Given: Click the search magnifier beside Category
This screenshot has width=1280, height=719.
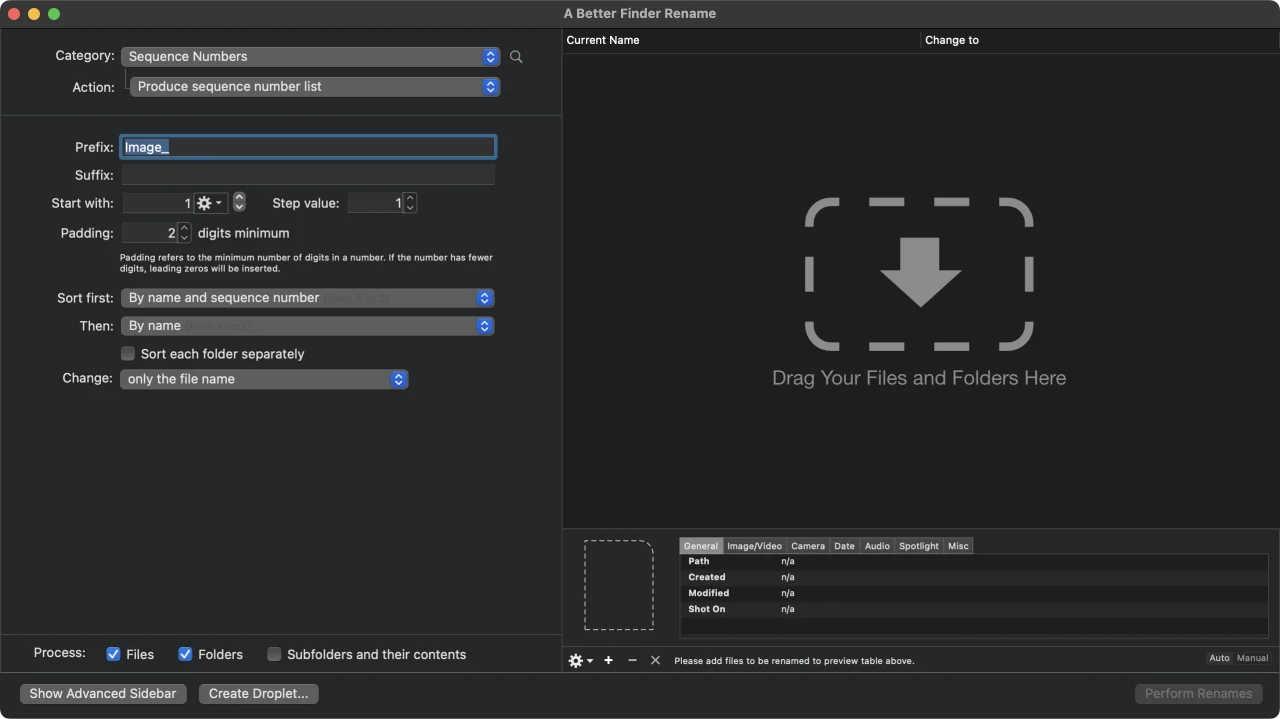Looking at the screenshot, I should tap(516, 57).
